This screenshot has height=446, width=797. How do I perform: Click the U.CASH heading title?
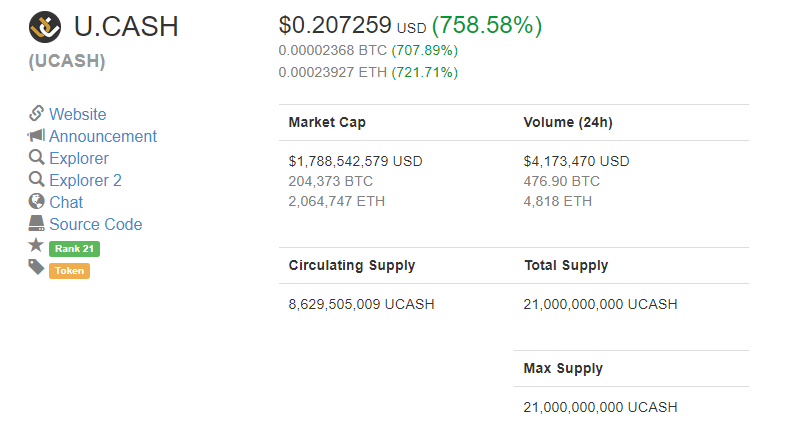126,27
